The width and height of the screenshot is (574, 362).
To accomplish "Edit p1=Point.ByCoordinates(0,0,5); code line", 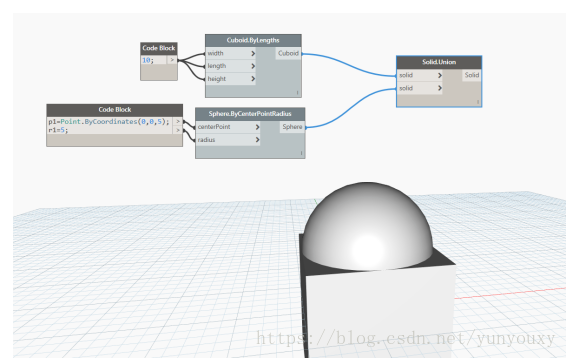I will point(109,122).
